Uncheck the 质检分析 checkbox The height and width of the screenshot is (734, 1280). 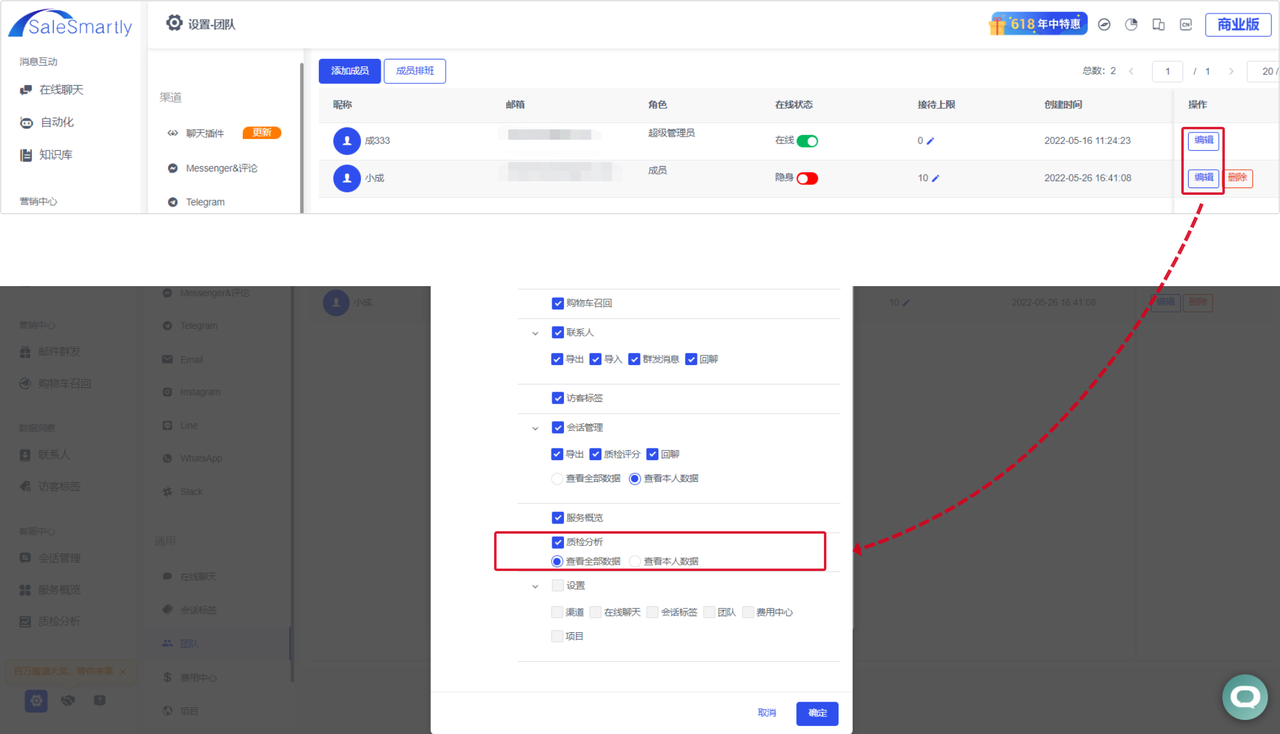click(558, 542)
